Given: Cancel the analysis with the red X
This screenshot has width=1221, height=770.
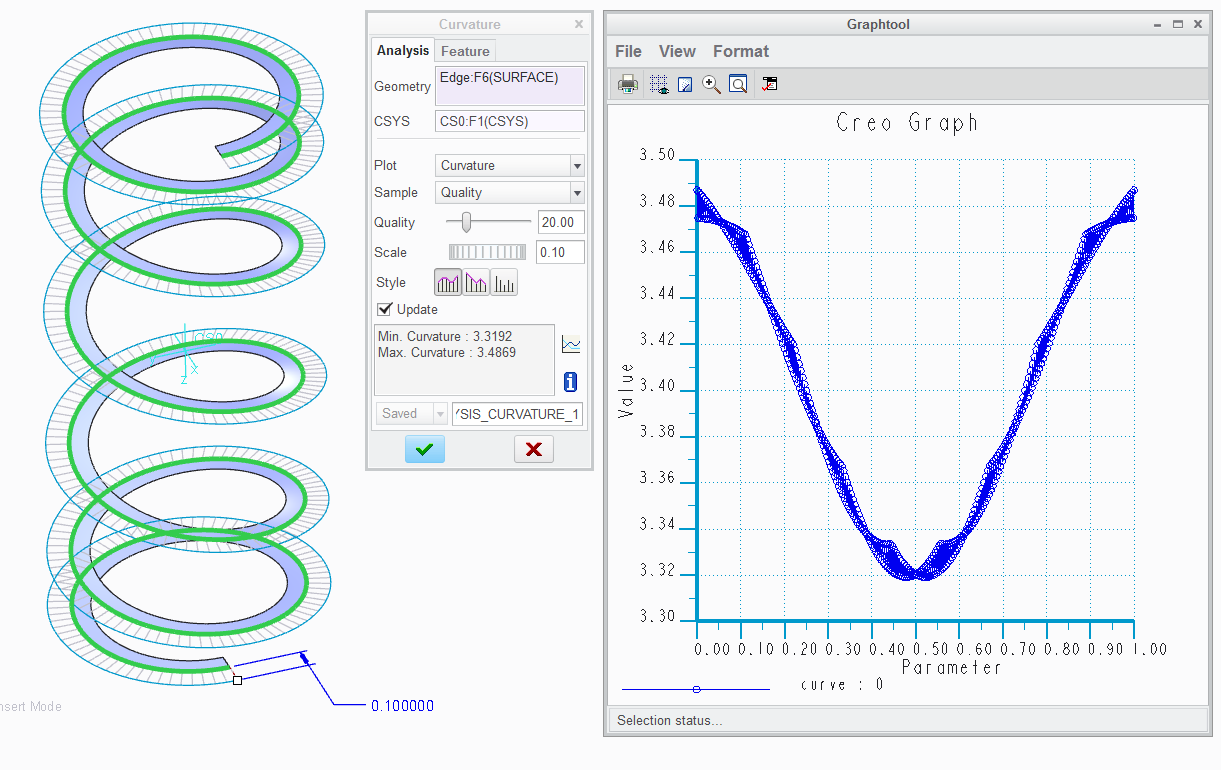Looking at the screenshot, I should 533,449.
